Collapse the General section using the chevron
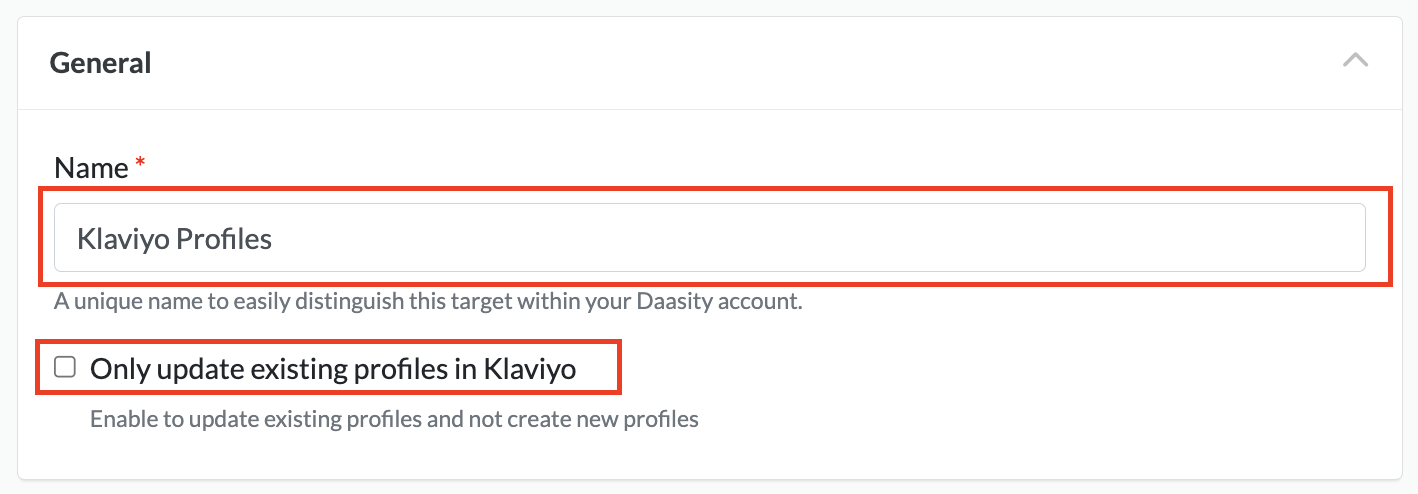Screen dimensions: 1418x494 pos(1355,60)
